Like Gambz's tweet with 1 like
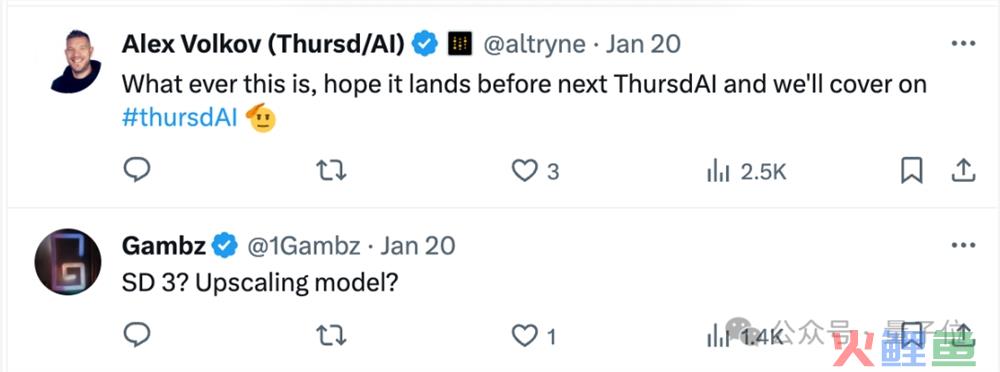1000x372 pixels. click(534, 336)
